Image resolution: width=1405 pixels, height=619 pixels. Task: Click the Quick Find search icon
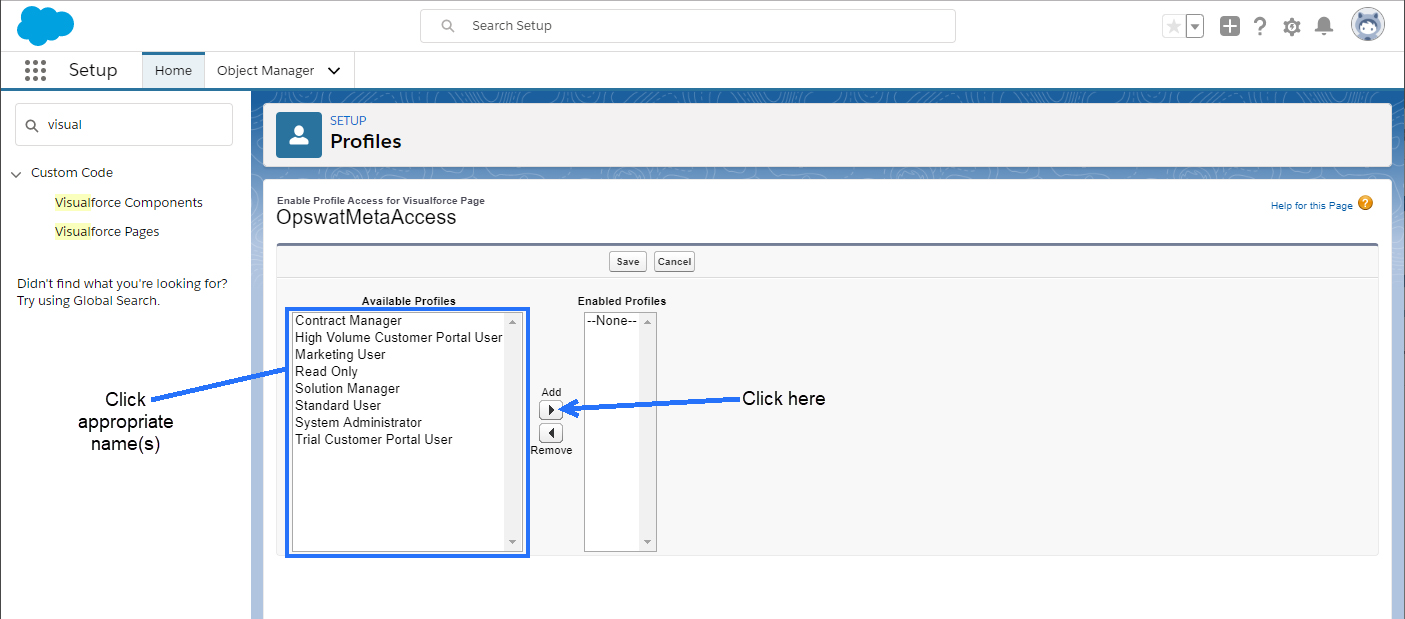pyautogui.click(x=32, y=125)
